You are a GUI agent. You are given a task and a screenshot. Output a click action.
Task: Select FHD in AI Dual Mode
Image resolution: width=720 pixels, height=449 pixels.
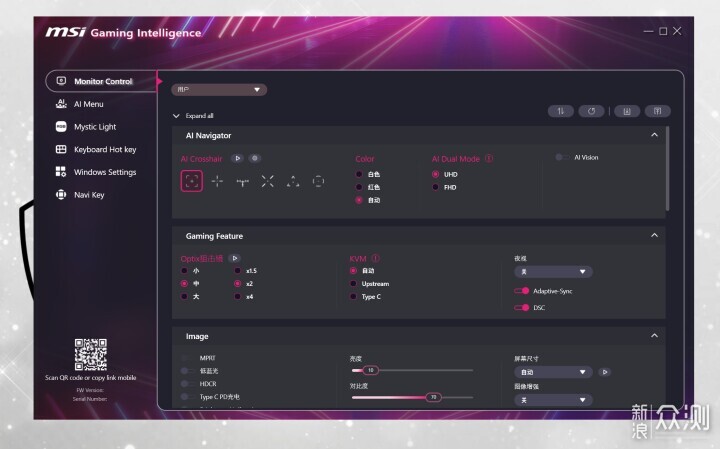[x=435, y=187]
